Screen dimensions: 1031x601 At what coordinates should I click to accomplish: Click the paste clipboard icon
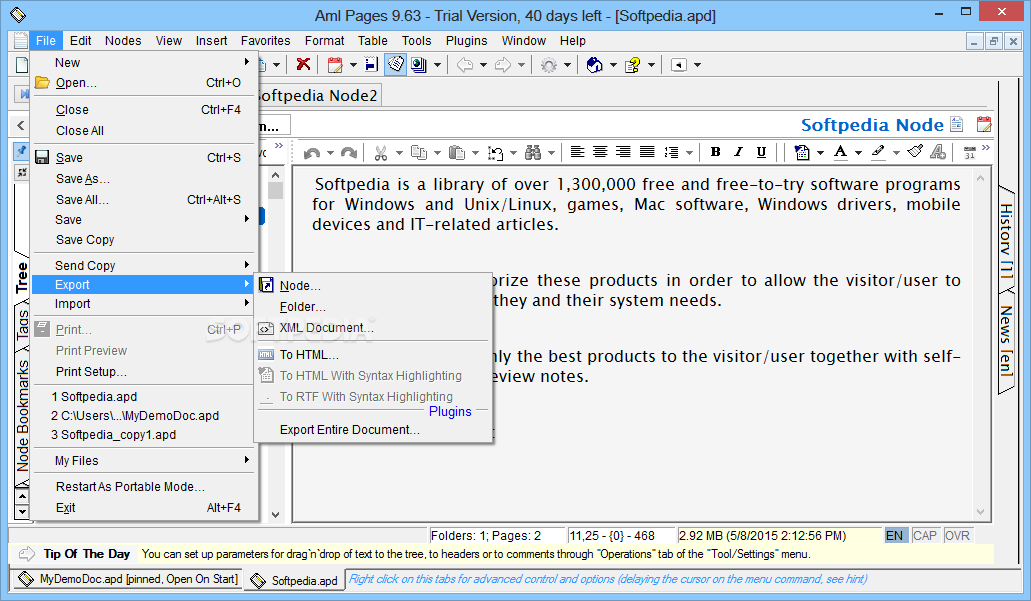457,153
